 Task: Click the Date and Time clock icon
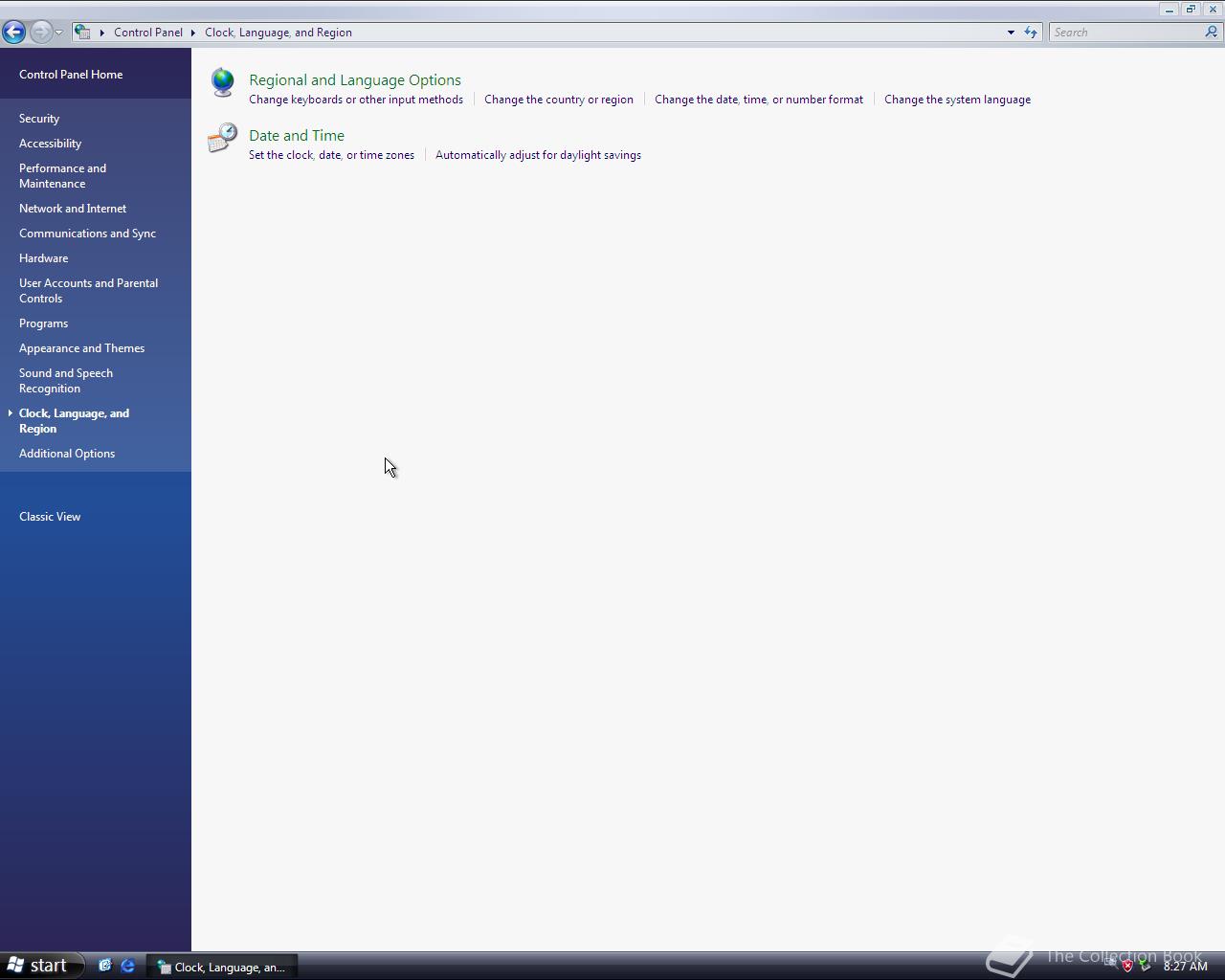(x=223, y=138)
